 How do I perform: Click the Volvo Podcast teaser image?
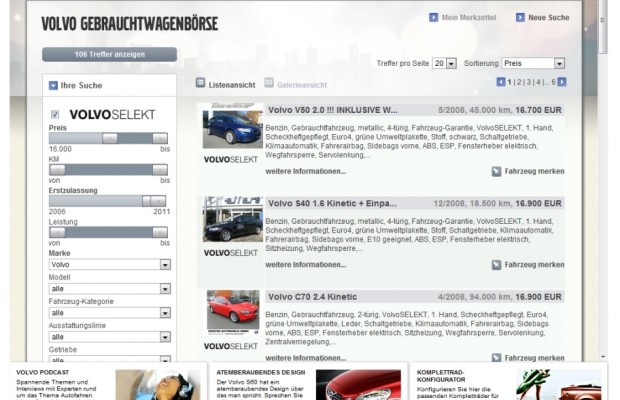pyautogui.click(x=158, y=385)
